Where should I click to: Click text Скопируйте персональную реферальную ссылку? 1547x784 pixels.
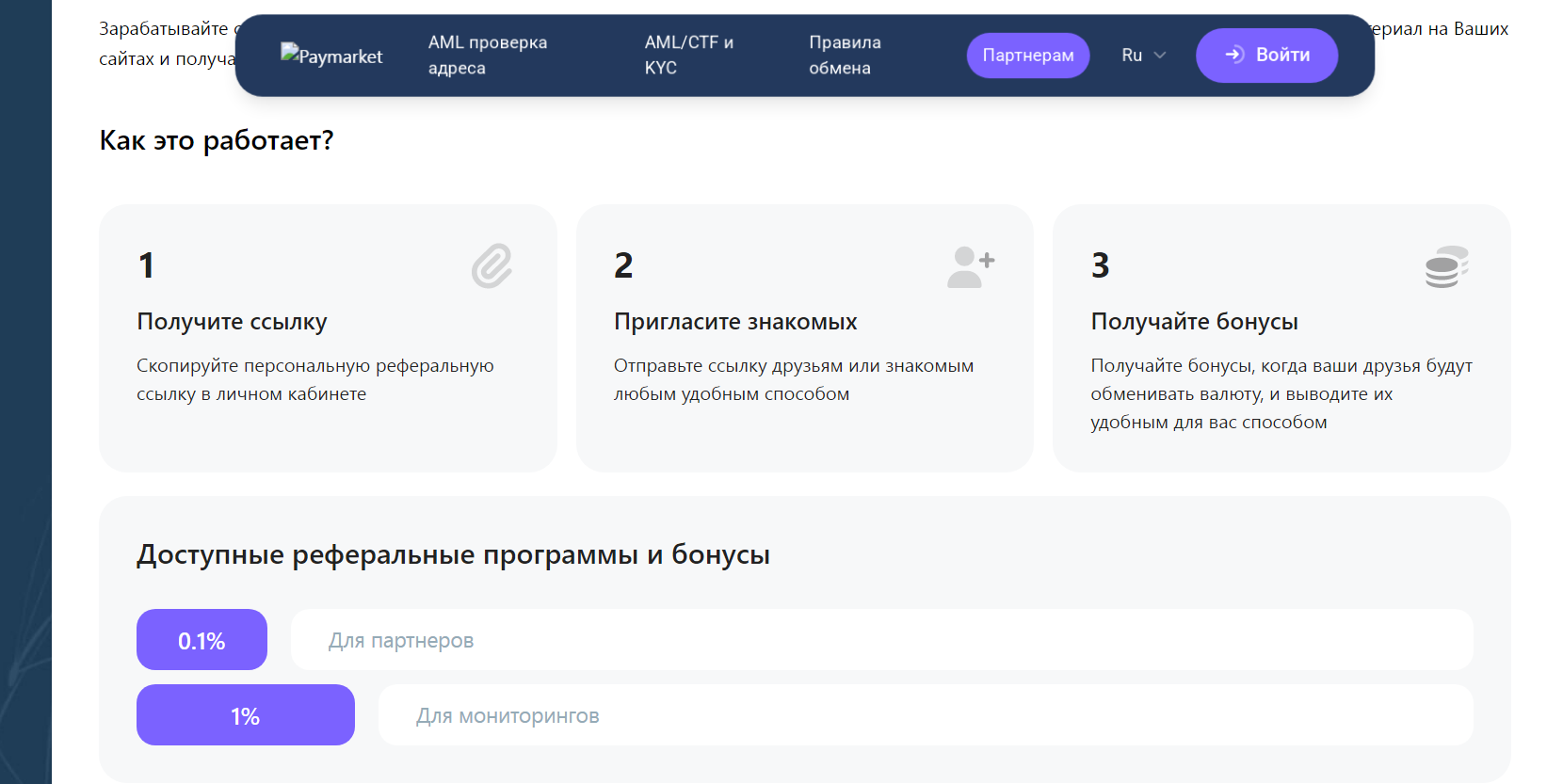[315, 379]
